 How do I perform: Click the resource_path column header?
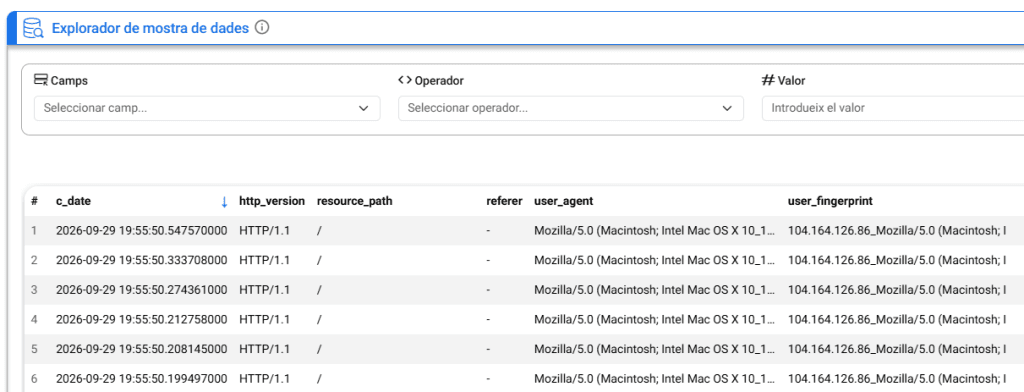(x=355, y=201)
